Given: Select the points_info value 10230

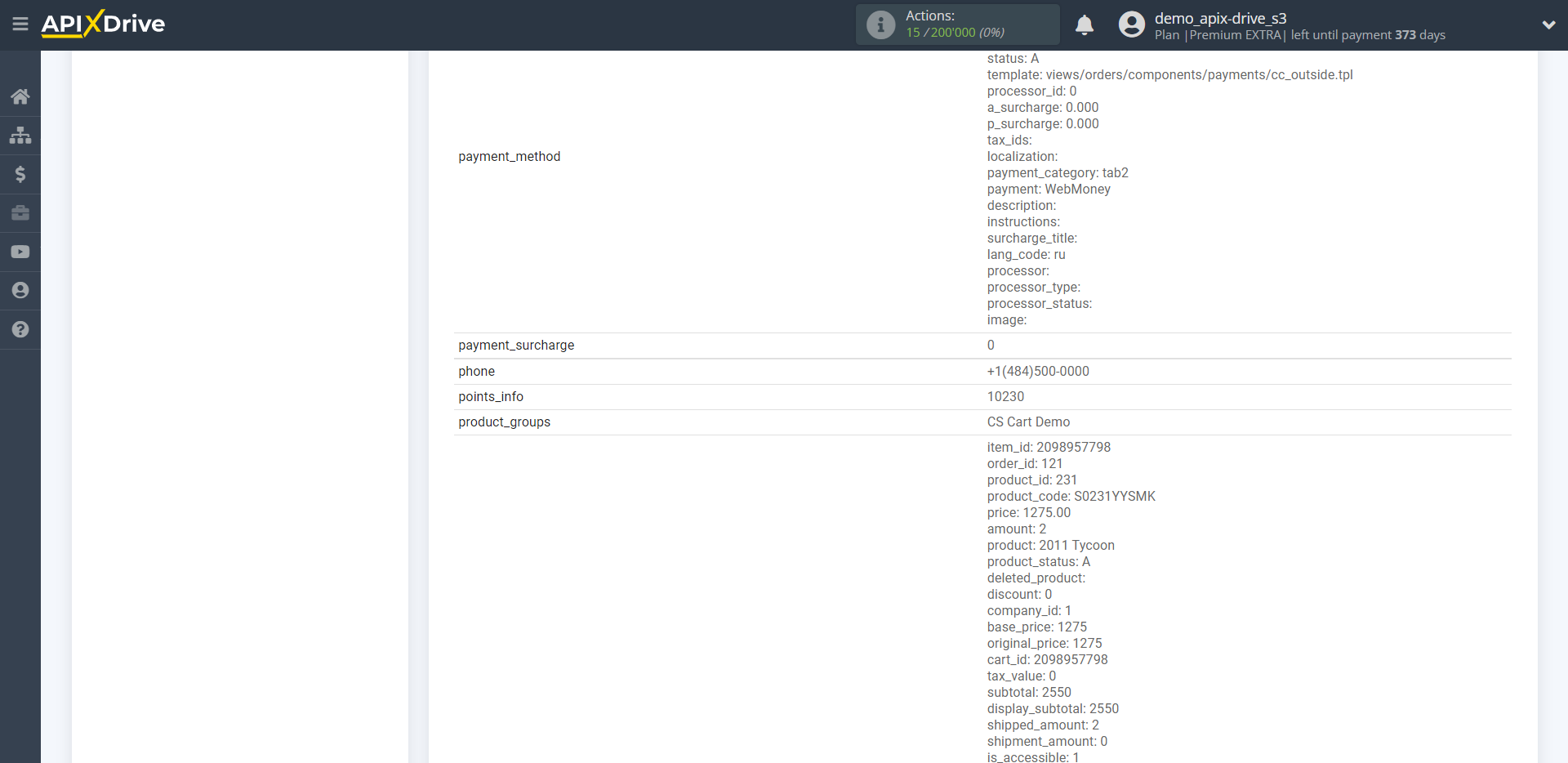Looking at the screenshot, I should point(1005,396).
